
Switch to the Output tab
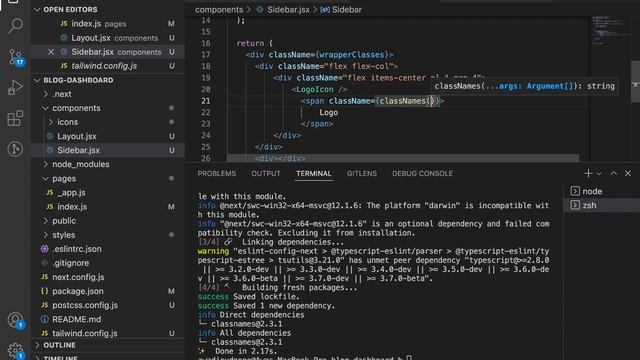(x=266, y=173)
